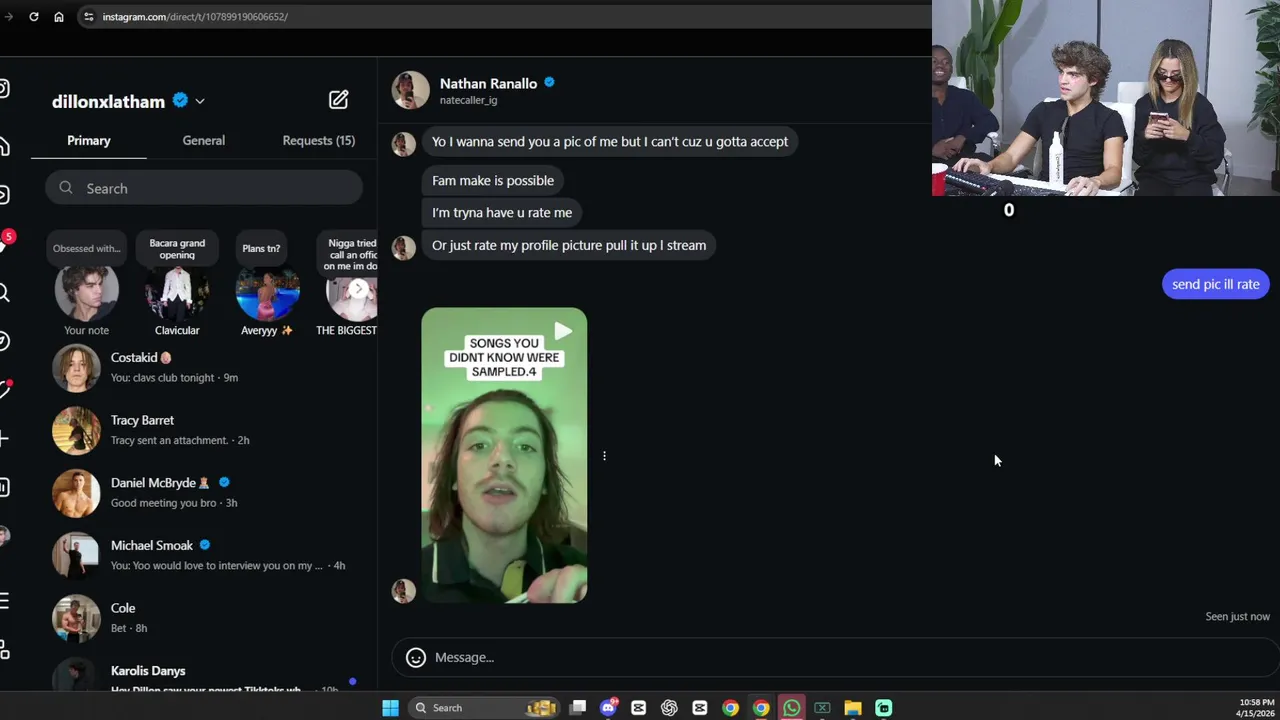Open Discord from the taskbar
The width and height of the screenshot is (1280, 720).
pos(608,708)
